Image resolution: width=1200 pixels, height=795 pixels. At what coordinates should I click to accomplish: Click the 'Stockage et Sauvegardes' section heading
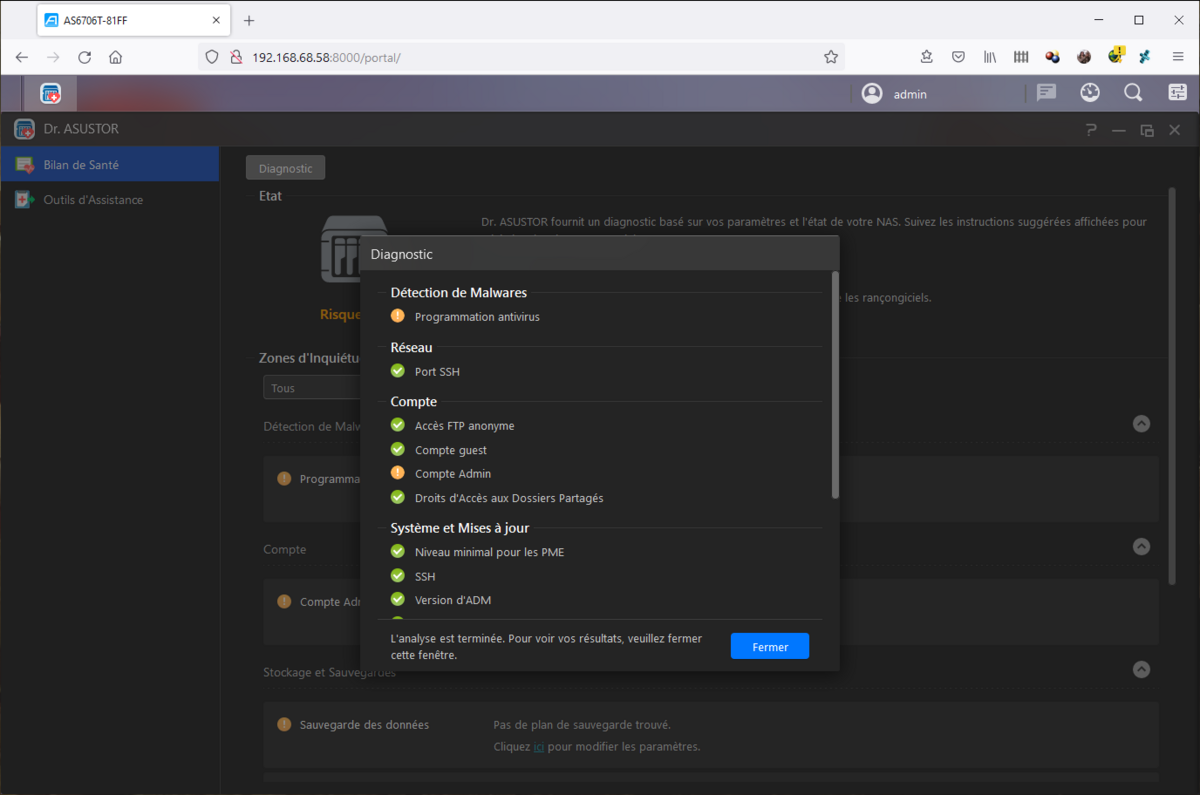tap(329, 672)
